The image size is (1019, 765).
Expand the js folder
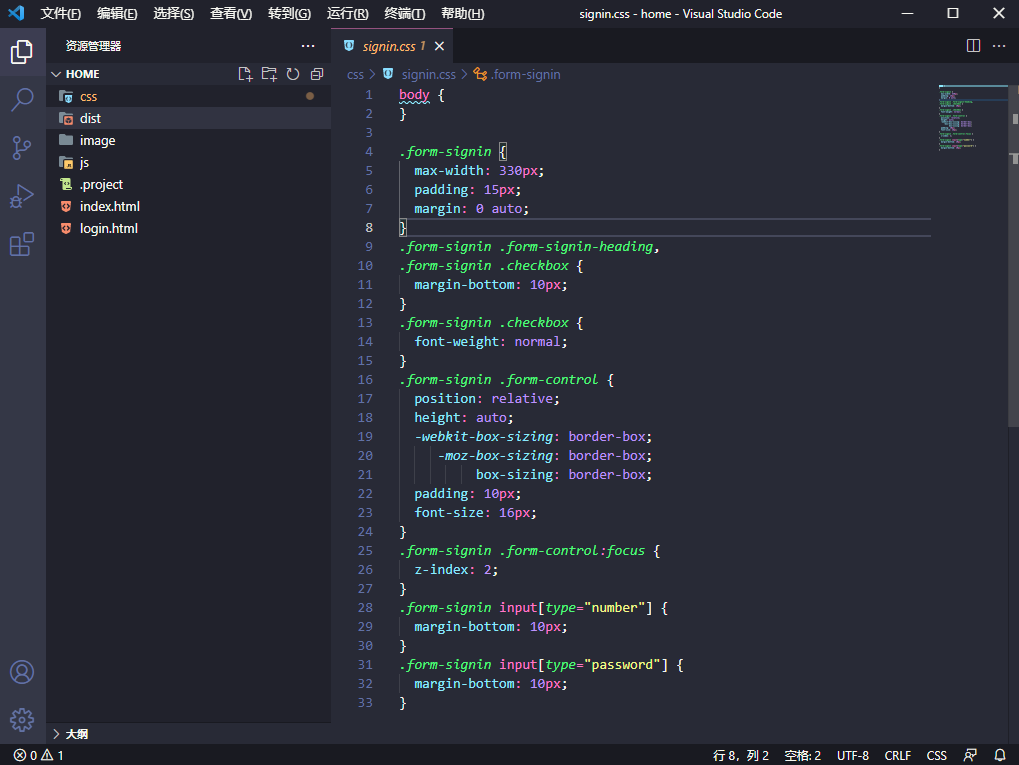pyautogui.click(x=188, y=162)
